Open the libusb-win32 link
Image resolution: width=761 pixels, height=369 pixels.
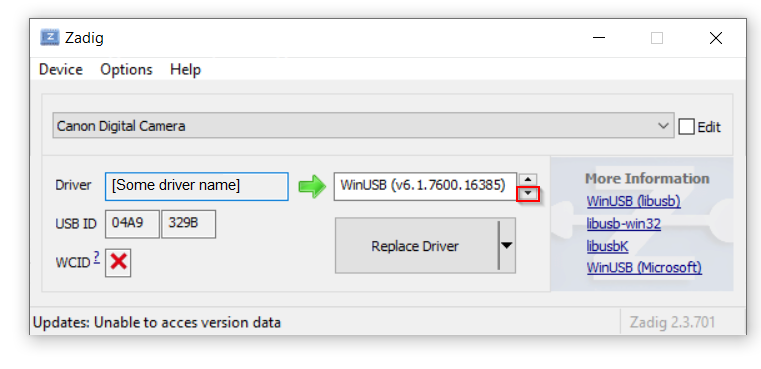tap(624, 224)
